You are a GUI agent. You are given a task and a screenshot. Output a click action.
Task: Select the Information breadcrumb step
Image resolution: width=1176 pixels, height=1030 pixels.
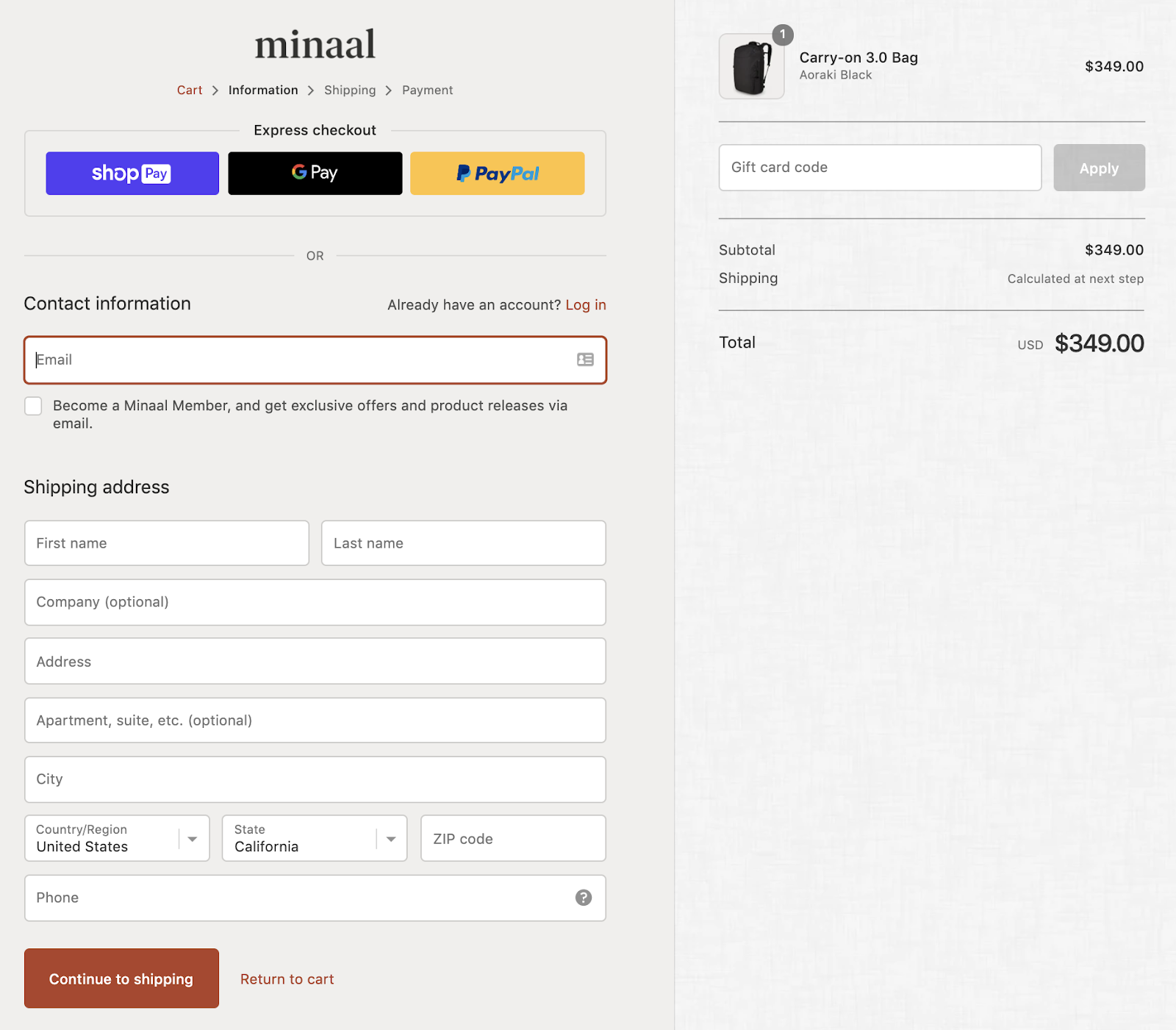(x=263, y=90)
